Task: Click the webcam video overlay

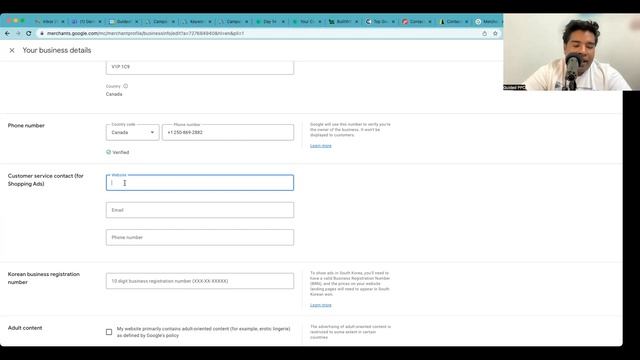Action: coord(571,52)
